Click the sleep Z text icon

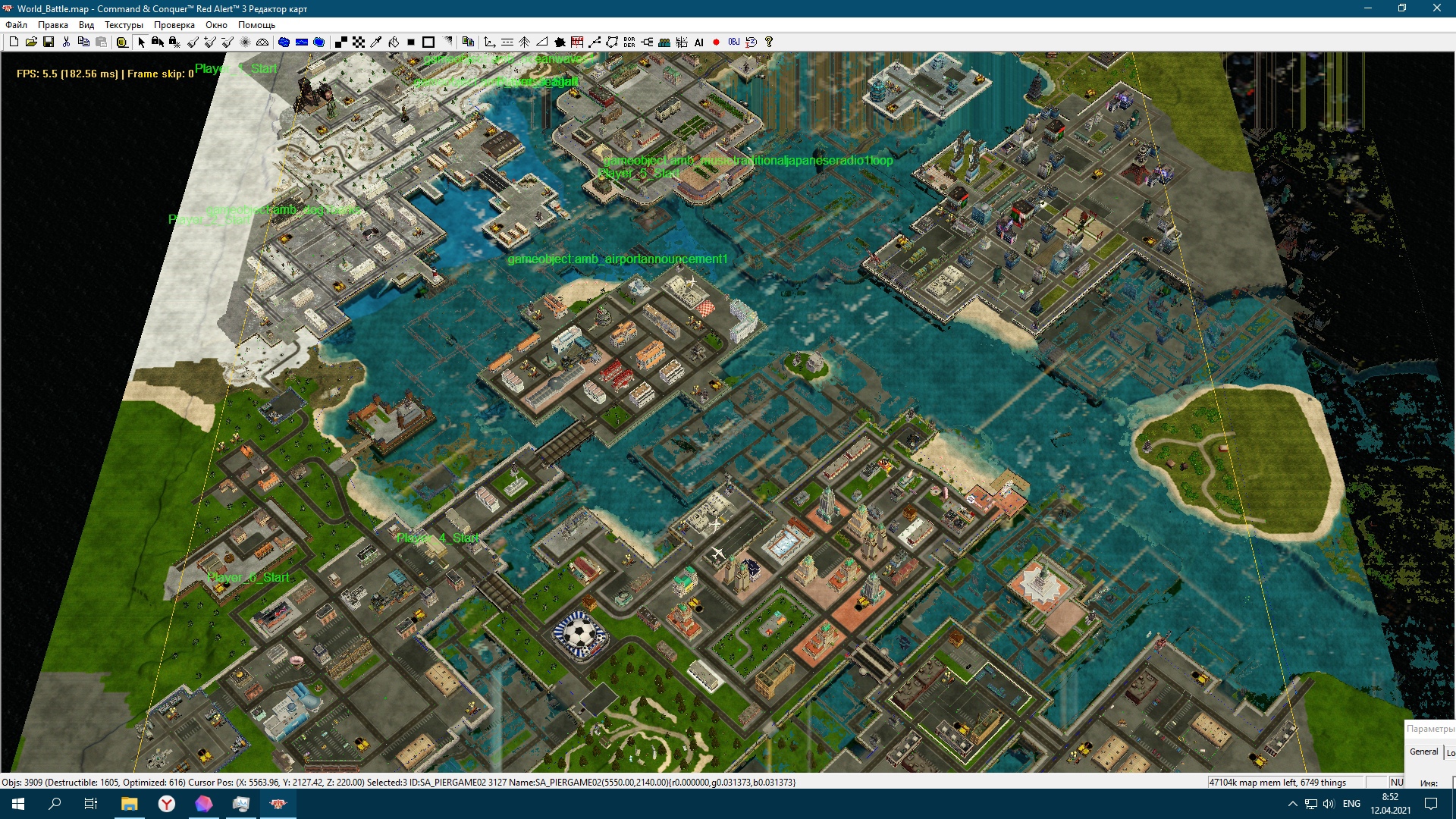(x=752, y=42)
